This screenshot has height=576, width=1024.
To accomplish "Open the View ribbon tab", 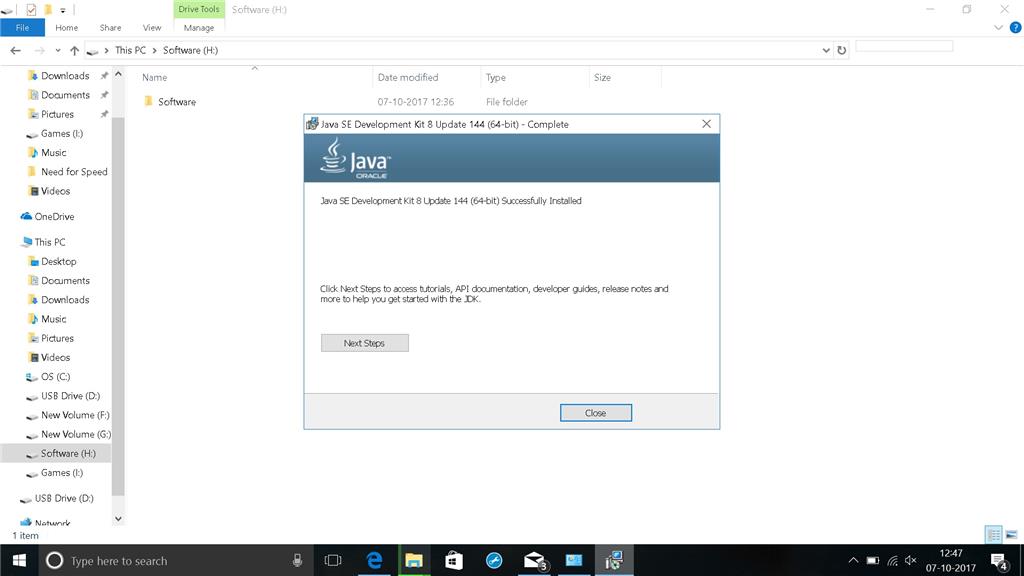I will [x=152, y=27].
